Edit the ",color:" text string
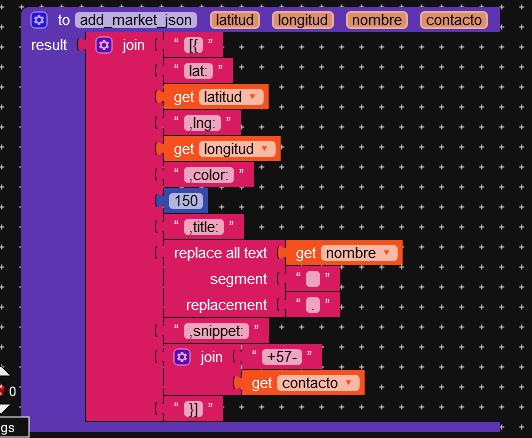This screenshot has height=438, width=532. click(x=209, y=175)
